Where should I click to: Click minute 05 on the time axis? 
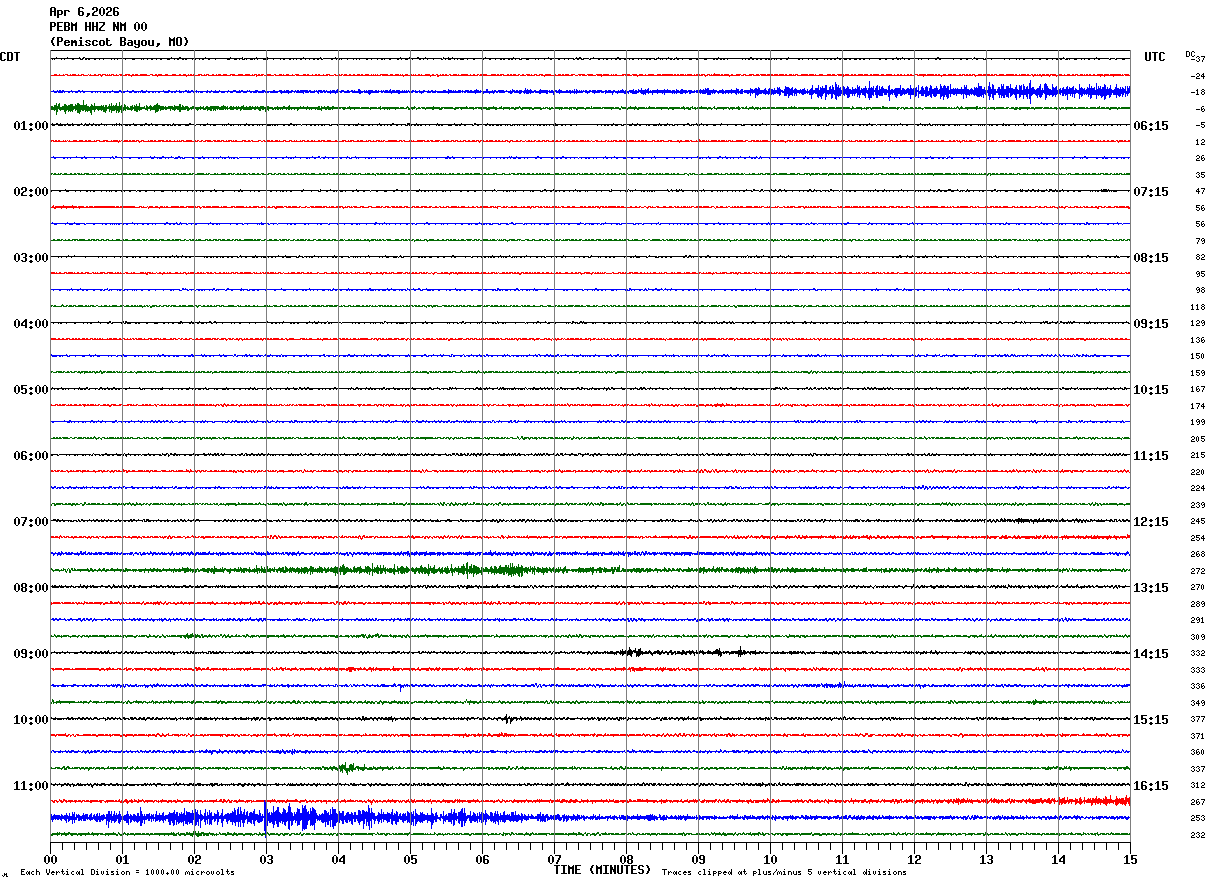(x=410, y=859)
